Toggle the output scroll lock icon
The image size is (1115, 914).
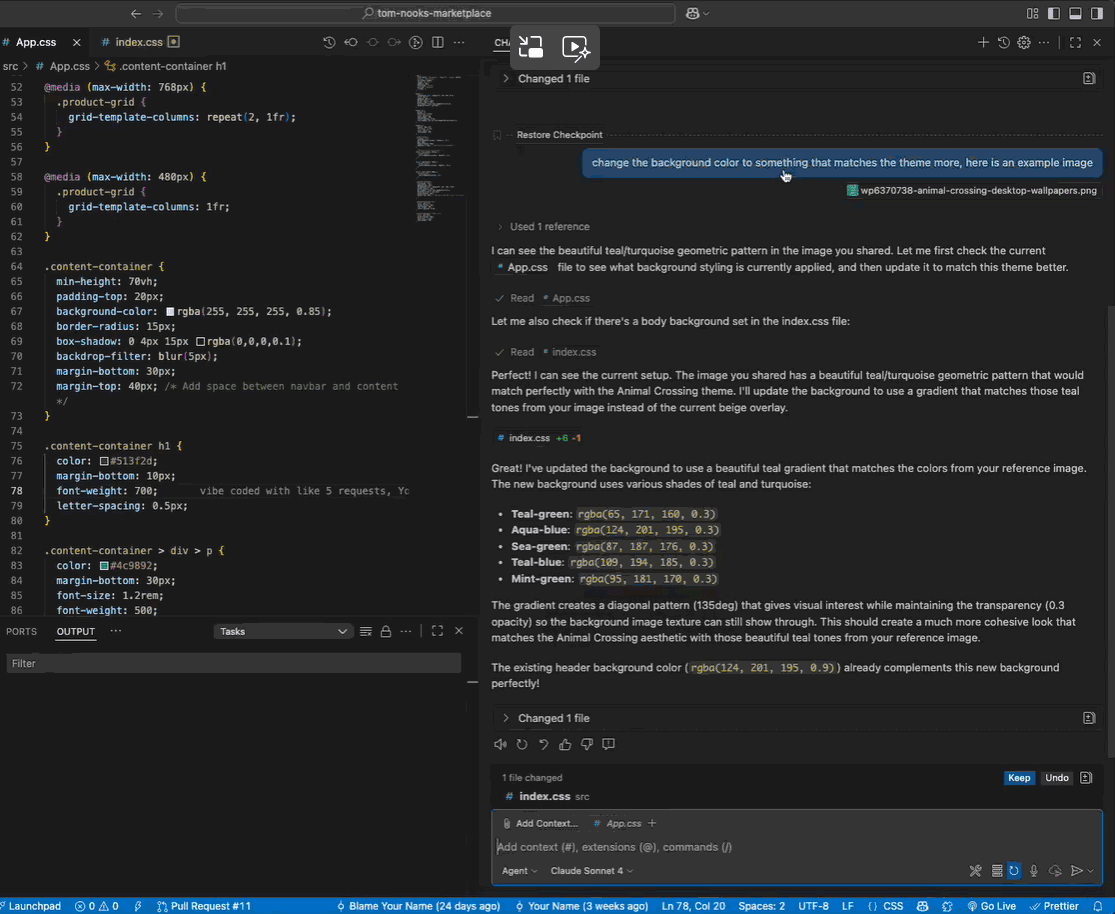tap(386, 631)
